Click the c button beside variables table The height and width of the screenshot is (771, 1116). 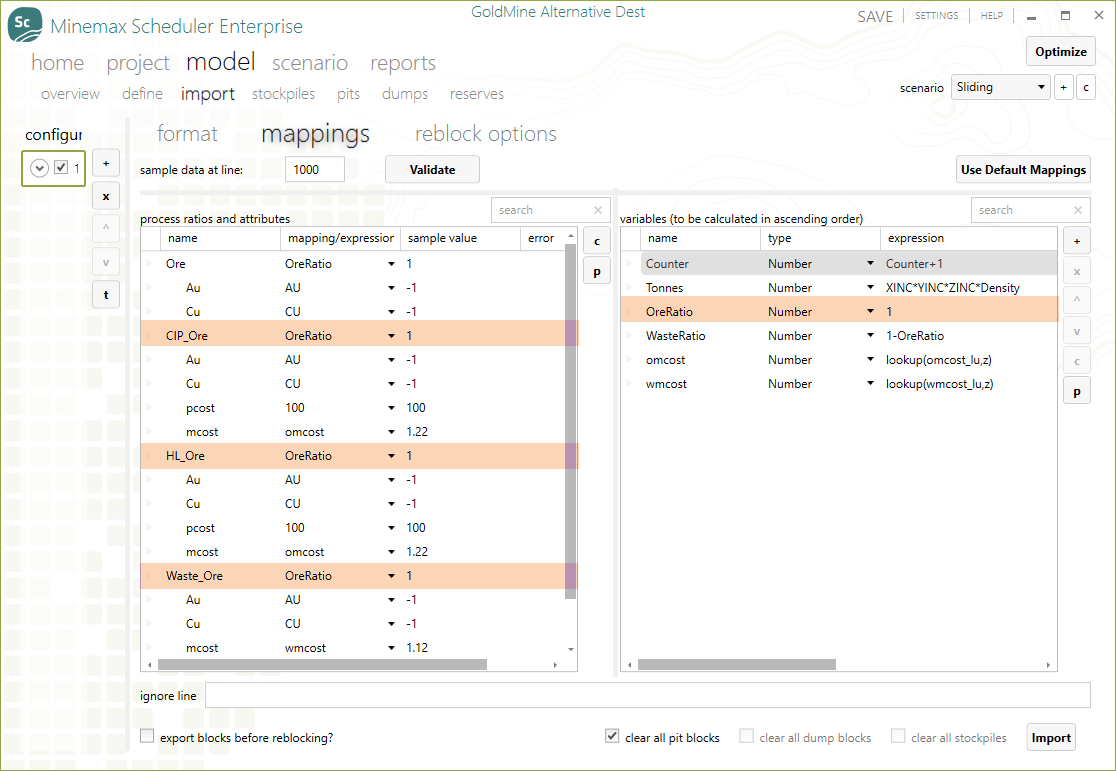[x=1077, y=361]
